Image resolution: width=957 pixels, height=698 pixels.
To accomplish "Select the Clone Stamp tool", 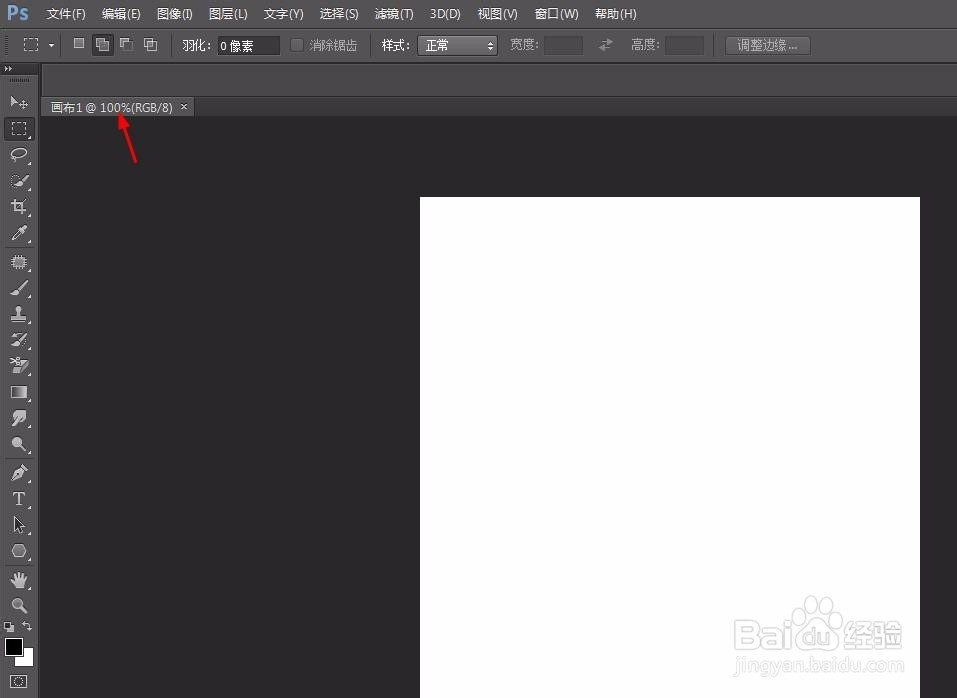I will 19,314.
